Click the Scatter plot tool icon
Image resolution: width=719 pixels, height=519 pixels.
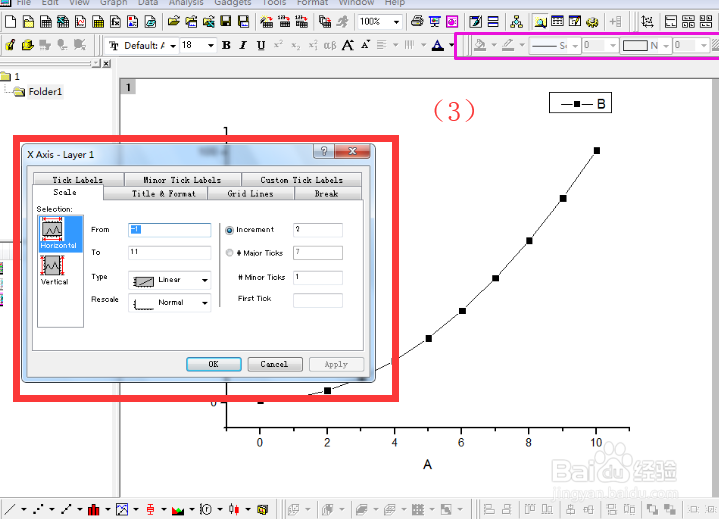[38, 509]
